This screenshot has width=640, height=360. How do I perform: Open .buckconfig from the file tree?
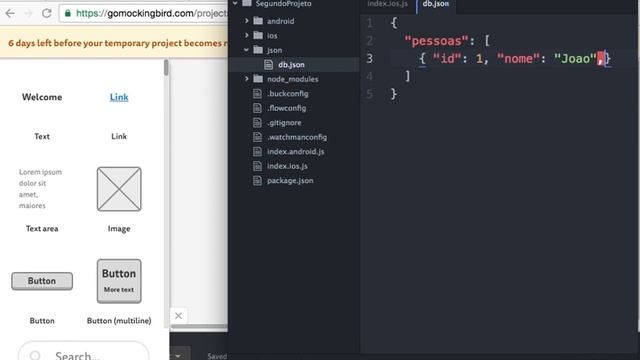click(x=288, y=93)
